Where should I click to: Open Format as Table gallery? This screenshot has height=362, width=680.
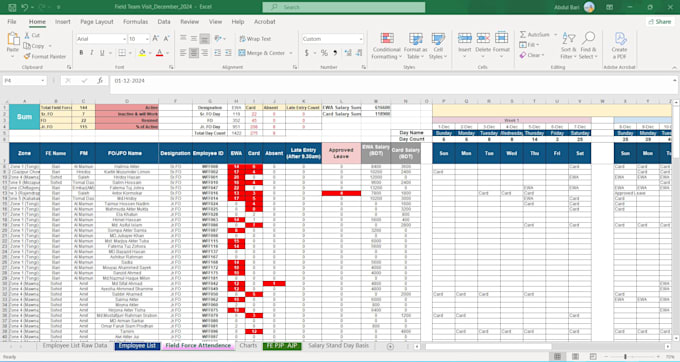(415, 46)
